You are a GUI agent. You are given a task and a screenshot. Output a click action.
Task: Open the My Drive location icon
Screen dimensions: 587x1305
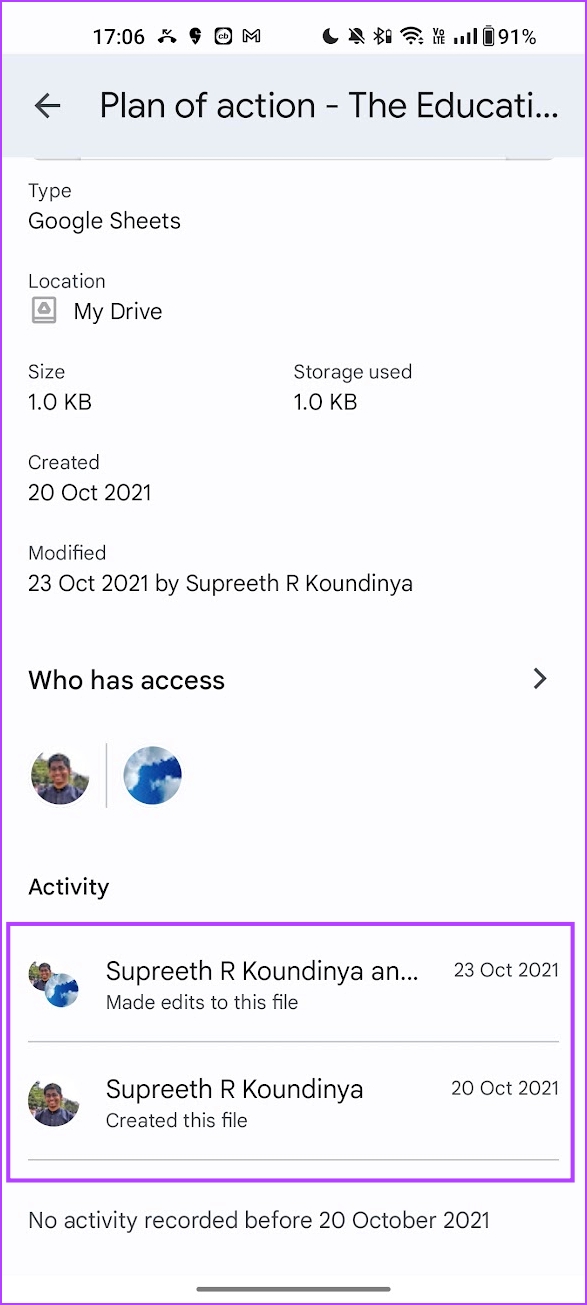[43, 311]
